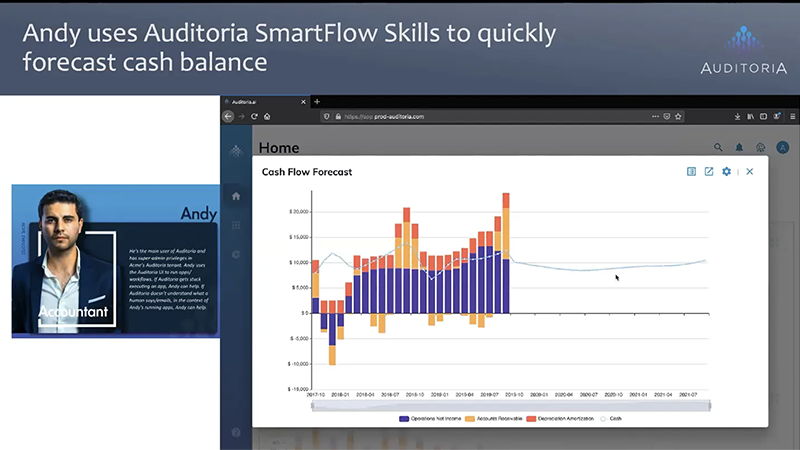Viewport: 800px width, 450px height.
Task: Click the shield tracking protection icon
Action: pos(327,116)
